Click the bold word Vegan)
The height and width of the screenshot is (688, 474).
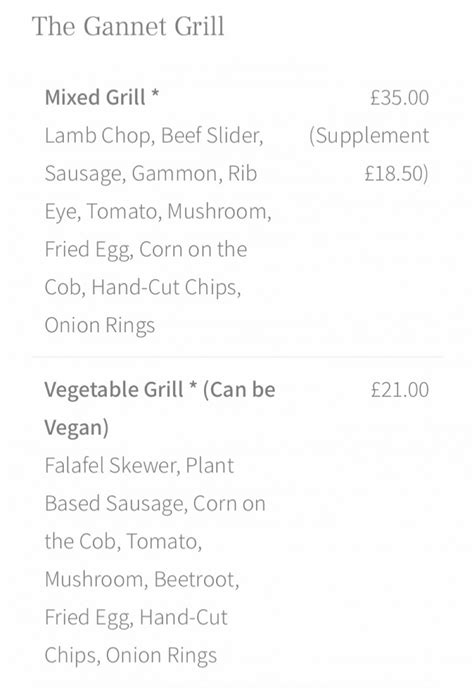click(76, 428)
